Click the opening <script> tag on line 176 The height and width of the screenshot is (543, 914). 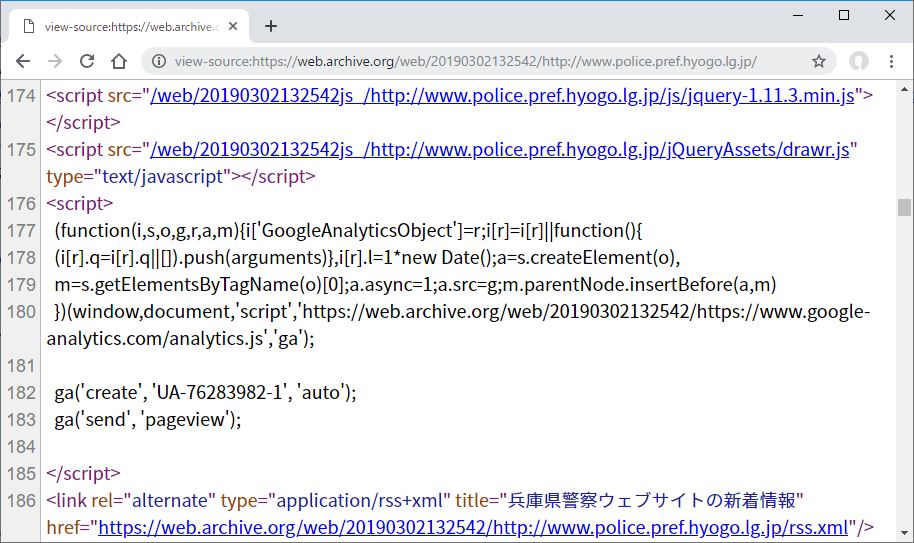click(x=80, y=203)
